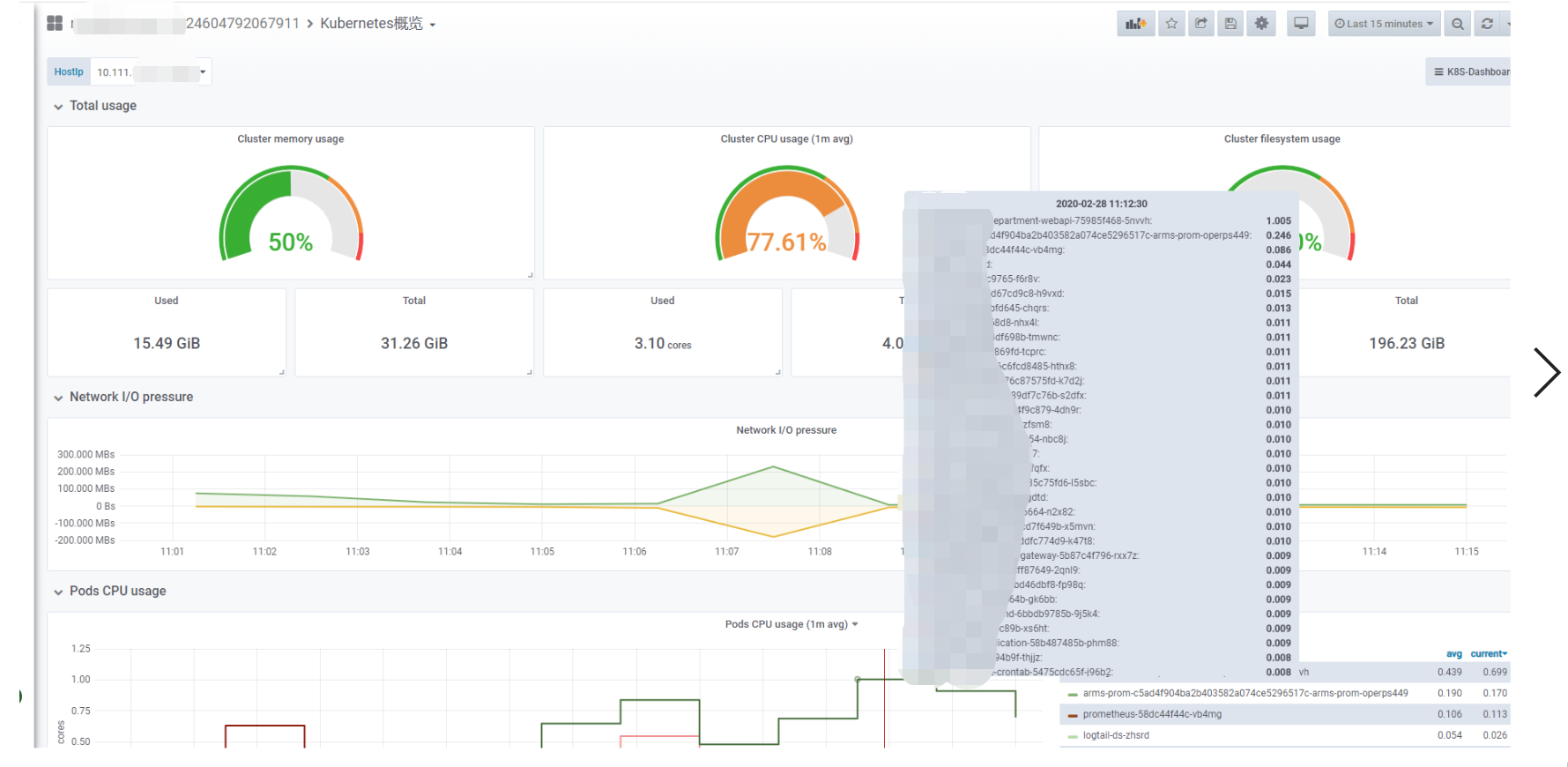
Task: Open the Kubernetes概览 dashboard title dropdown
Action: pos(377,24)
